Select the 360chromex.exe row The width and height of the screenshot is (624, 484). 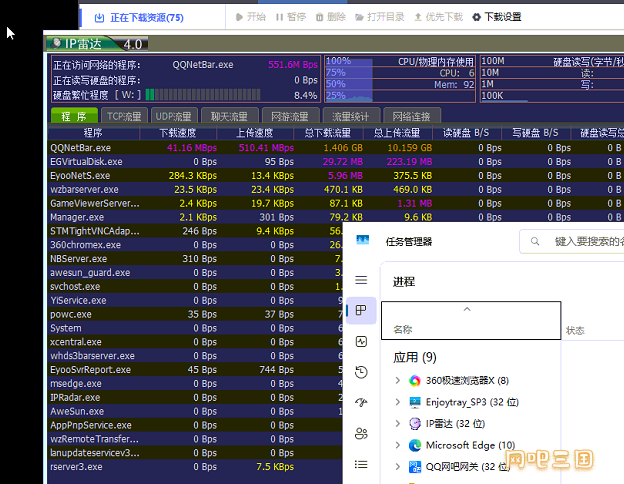195,245
